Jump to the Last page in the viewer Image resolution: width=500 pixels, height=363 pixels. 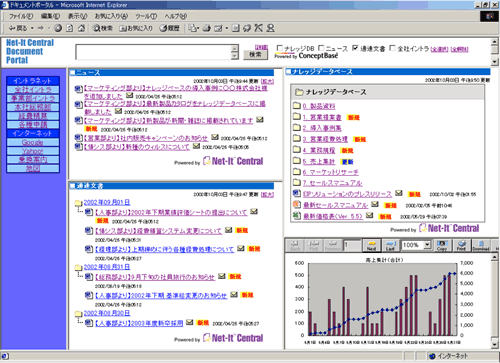[390, 245]
